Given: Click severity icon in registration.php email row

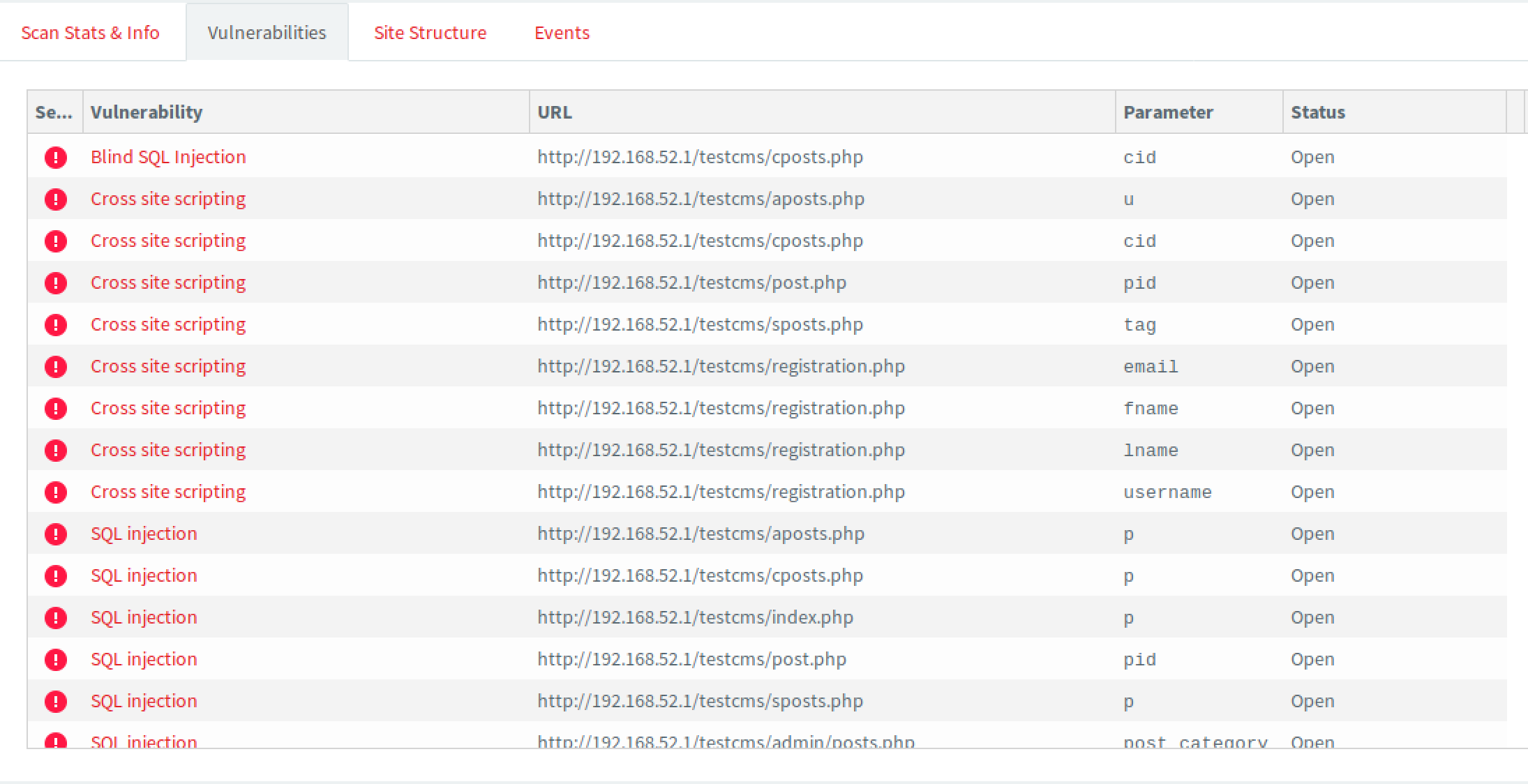Looking at the screenshot, I should click(56, 366).
